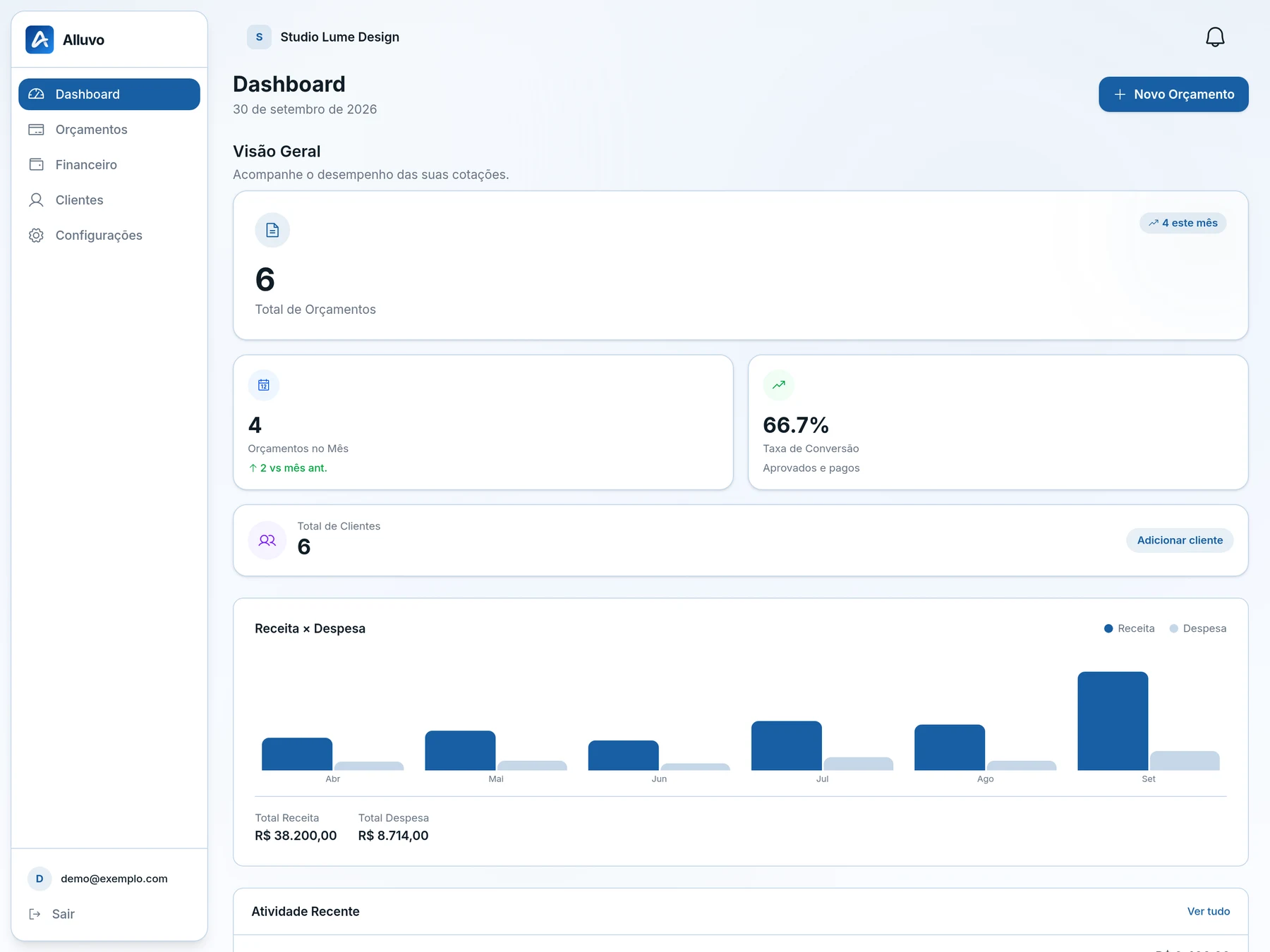
Task: Click the demo@exemplo.com account text
Action: pyautogui.click(x=114, y=879)
